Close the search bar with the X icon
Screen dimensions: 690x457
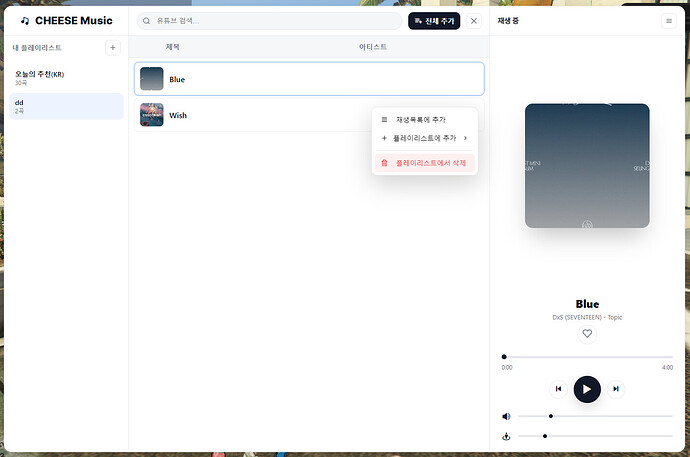point(474,21)
